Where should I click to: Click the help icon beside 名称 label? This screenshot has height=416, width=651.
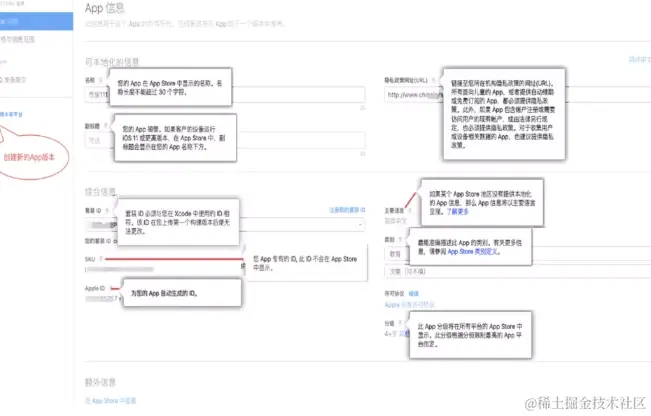pyautogui.click(x=101, y=80)
